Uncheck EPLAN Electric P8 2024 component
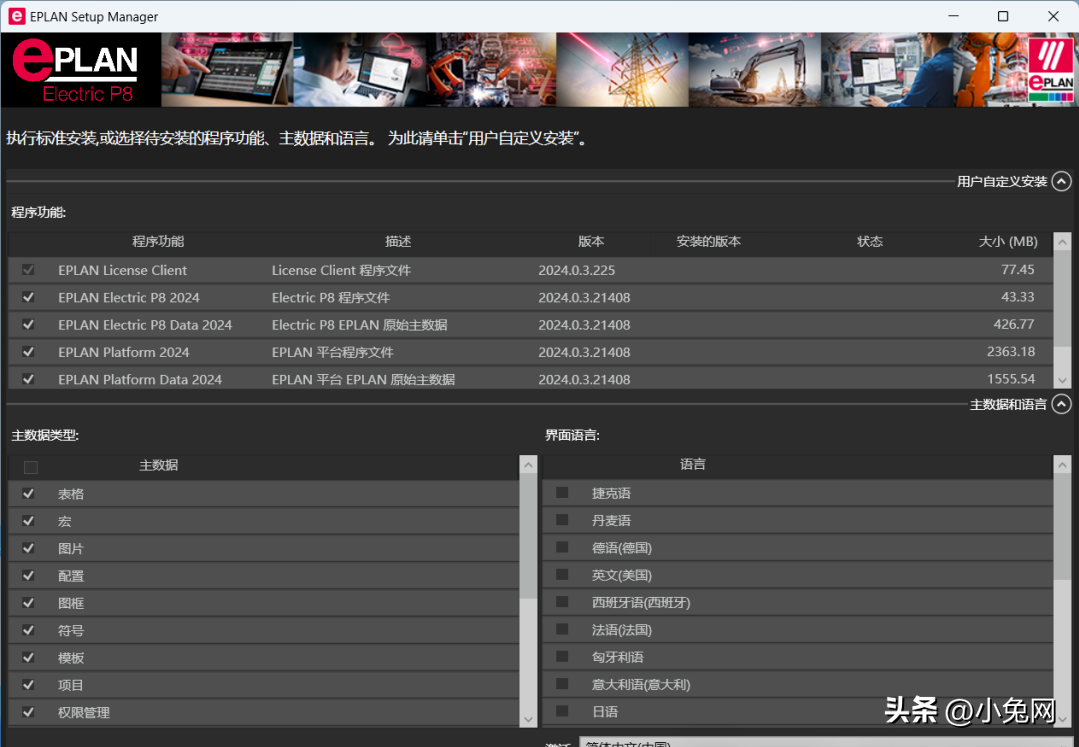 28,297
